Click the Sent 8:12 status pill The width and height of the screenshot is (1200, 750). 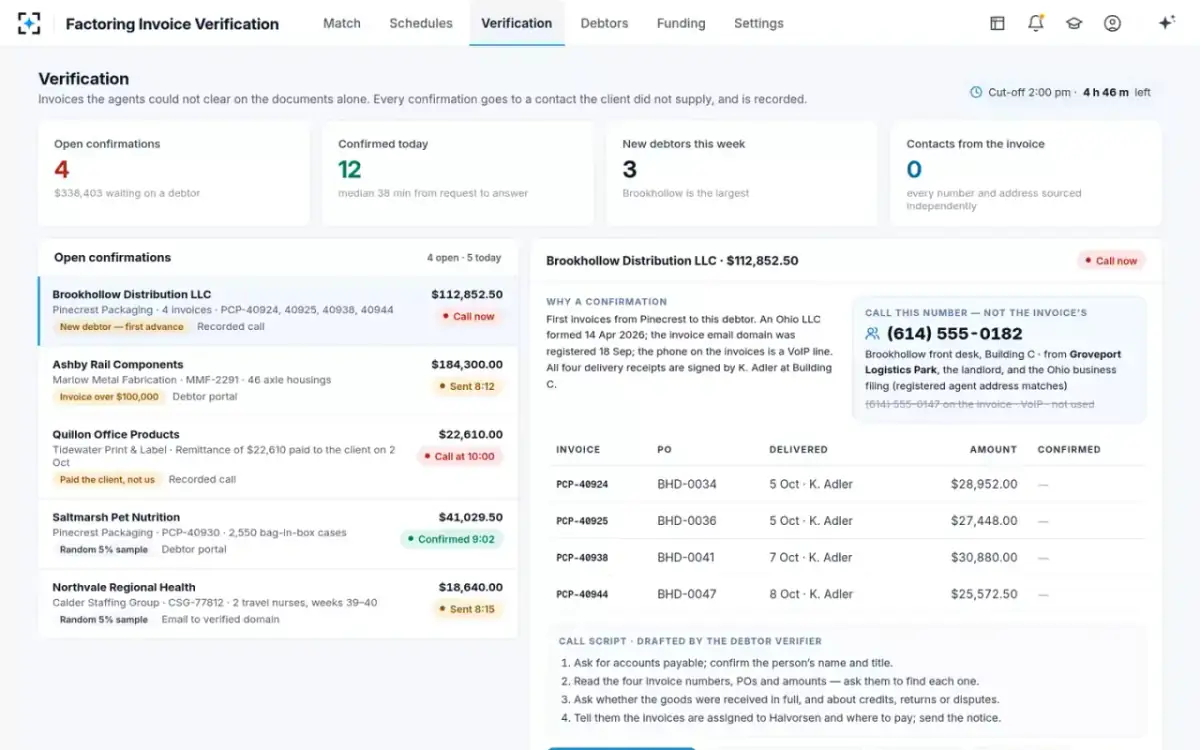click(468, 386)
